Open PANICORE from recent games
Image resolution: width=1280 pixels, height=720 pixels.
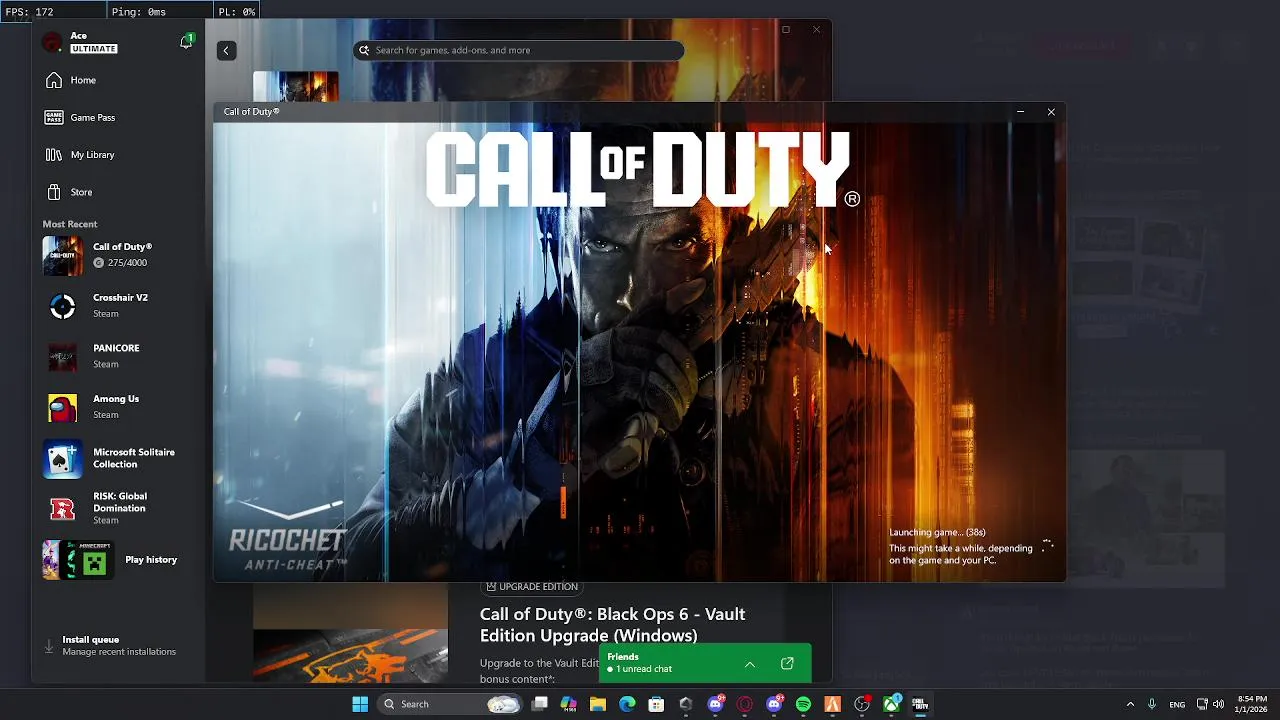coord(118,356)
